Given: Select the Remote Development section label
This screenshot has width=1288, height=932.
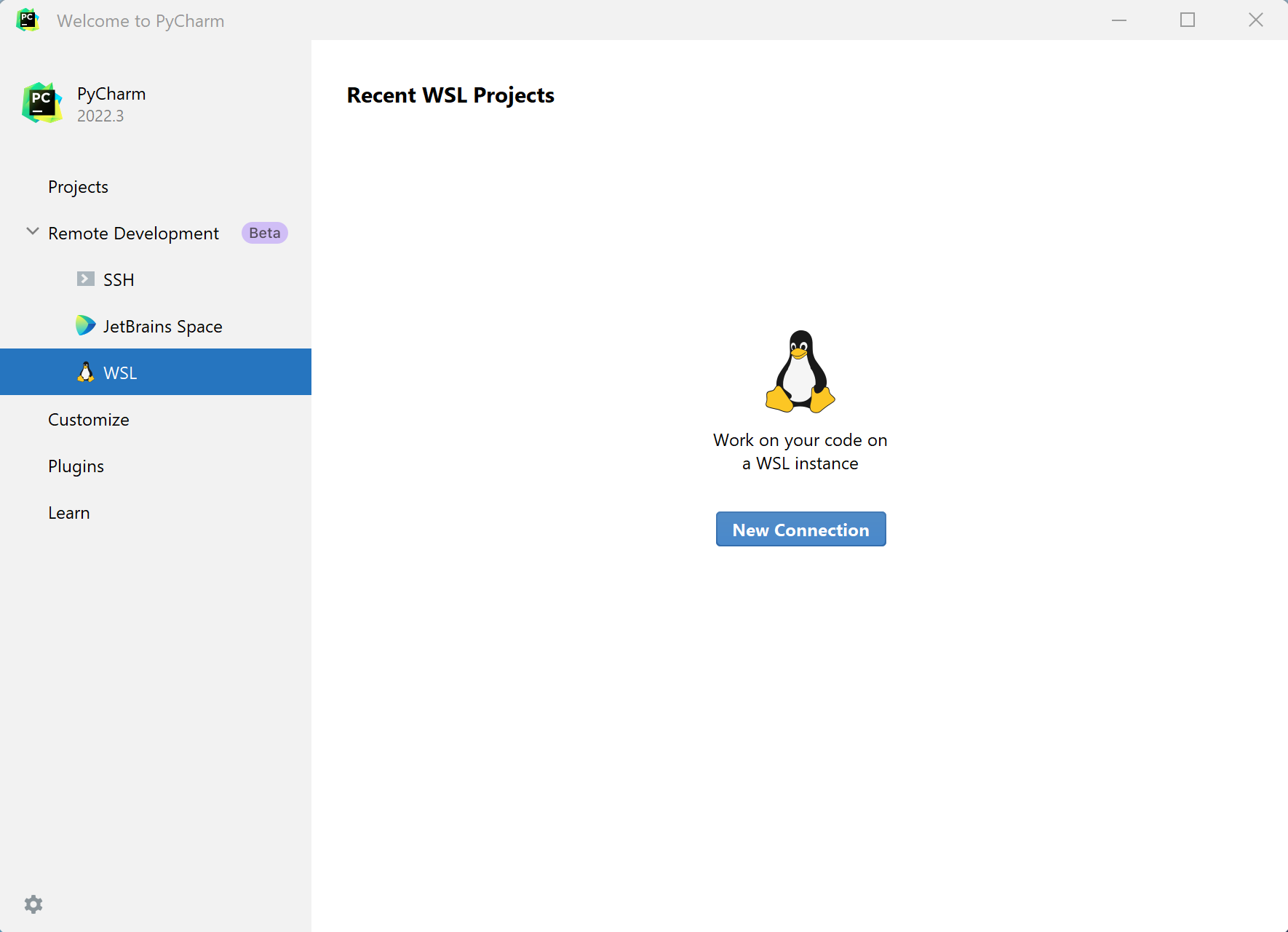Looking at the screenshot, I should (x=133, y=234).
